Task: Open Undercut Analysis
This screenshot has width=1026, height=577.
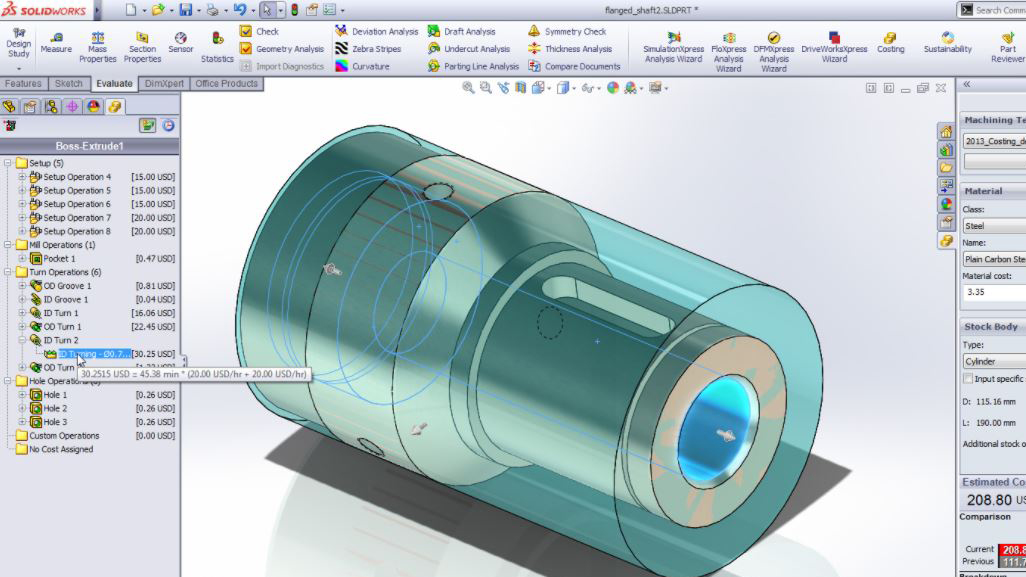Action: pos(469,49)
